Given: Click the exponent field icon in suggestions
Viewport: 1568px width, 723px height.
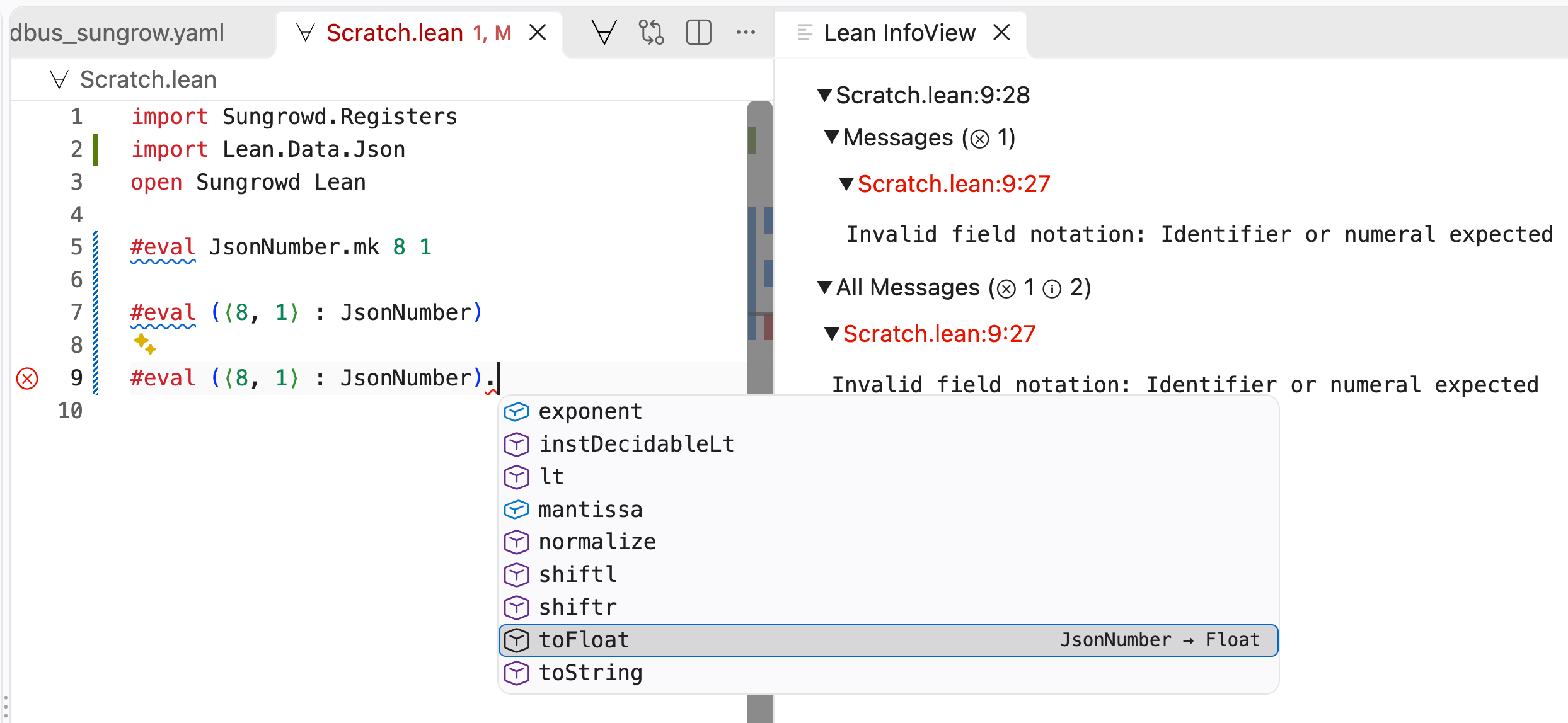Looking at the screenshot, I should tap(516, 411).
